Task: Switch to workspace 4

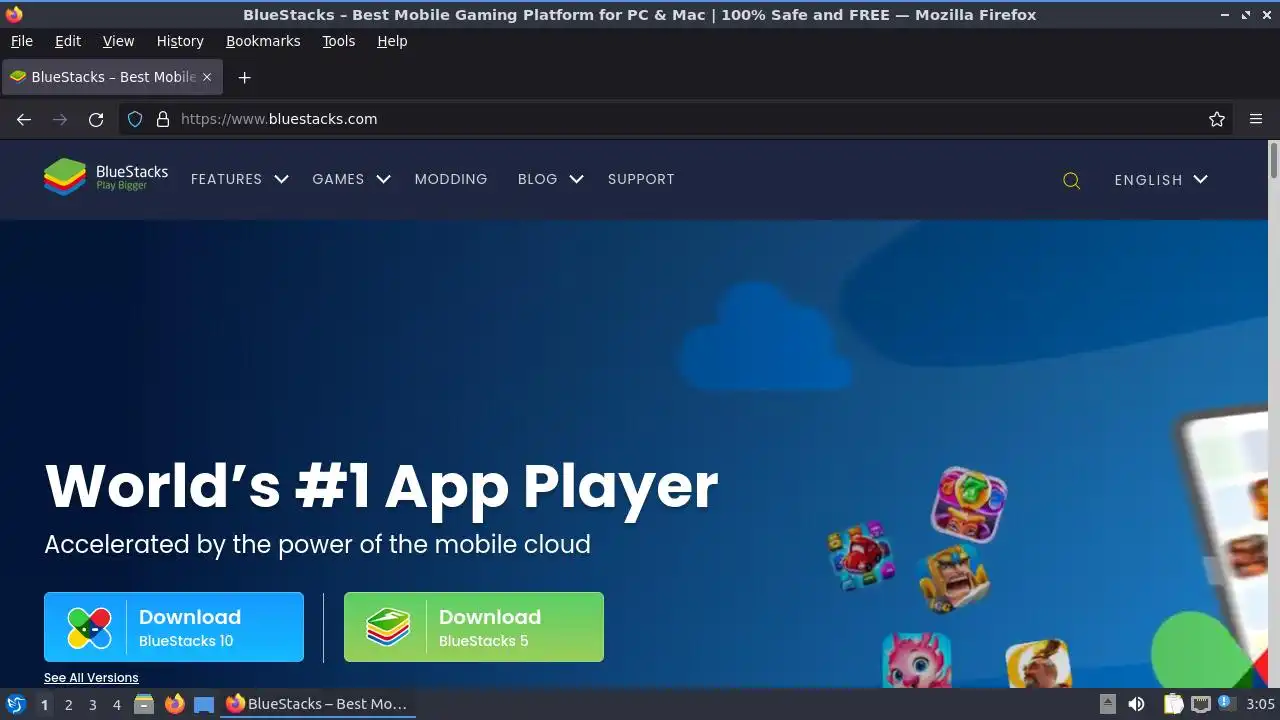Action: [x=116, y=704]
